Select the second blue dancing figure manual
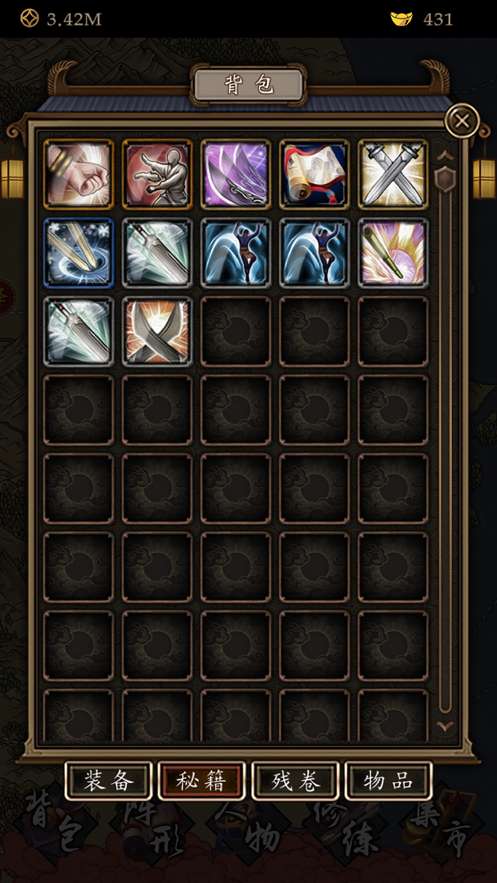497x883 pixels. (314, 253)
